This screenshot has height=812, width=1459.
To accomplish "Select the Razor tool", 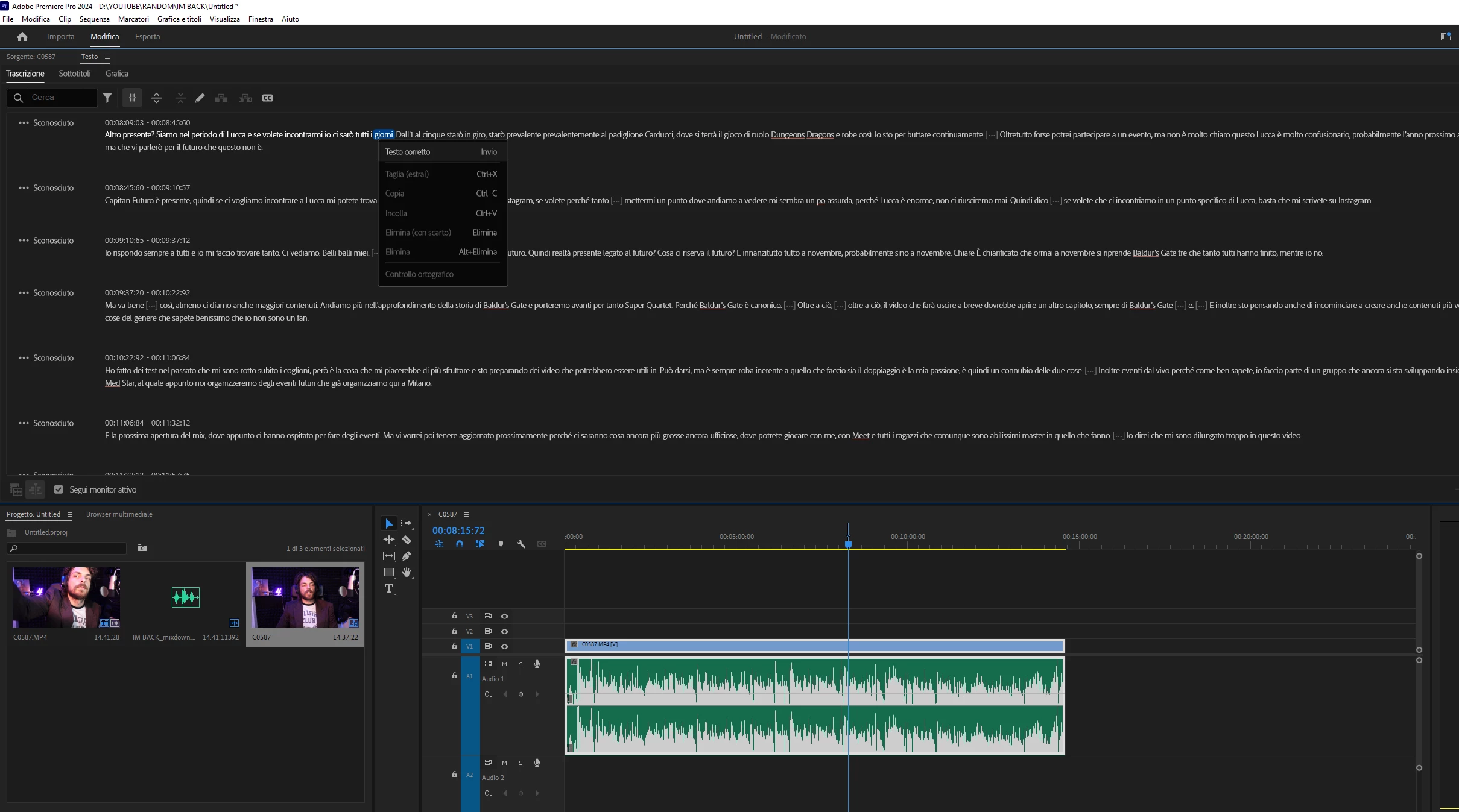I will pyautogui.click(x=407, y=540).
